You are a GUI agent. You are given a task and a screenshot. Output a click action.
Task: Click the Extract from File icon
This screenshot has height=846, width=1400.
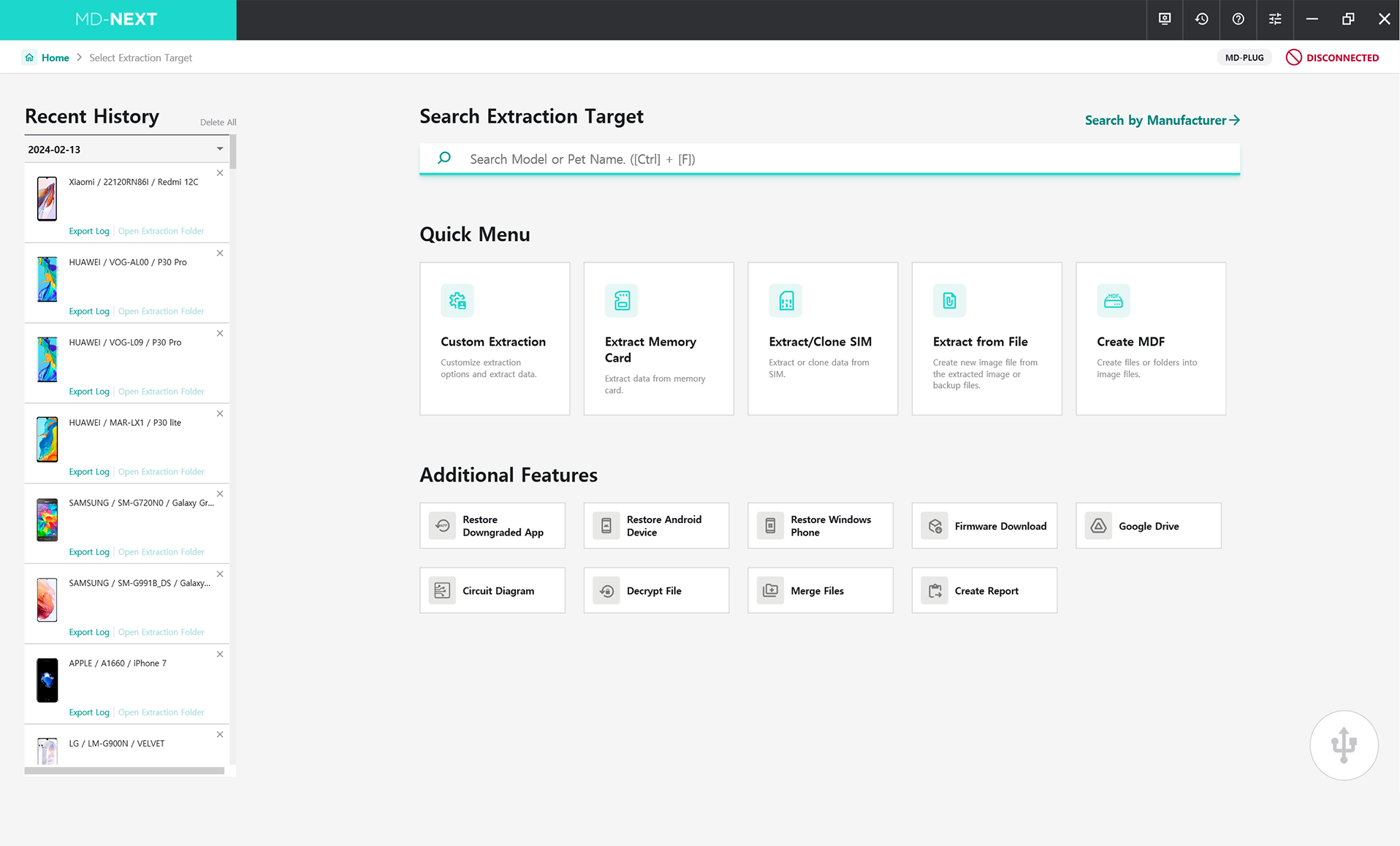tap(949, 300)
